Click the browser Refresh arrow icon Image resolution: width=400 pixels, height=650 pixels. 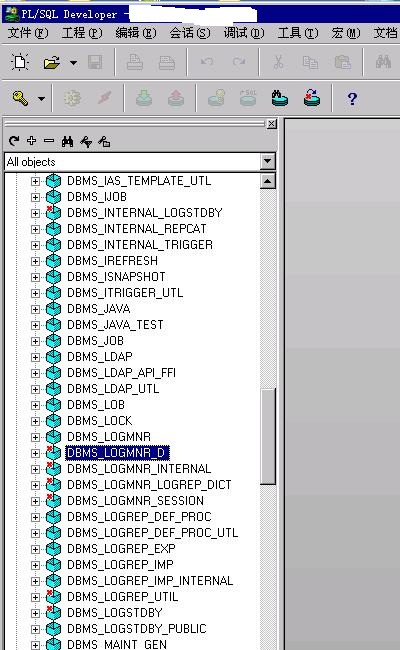pyautogui.click(x=14, y=141)
